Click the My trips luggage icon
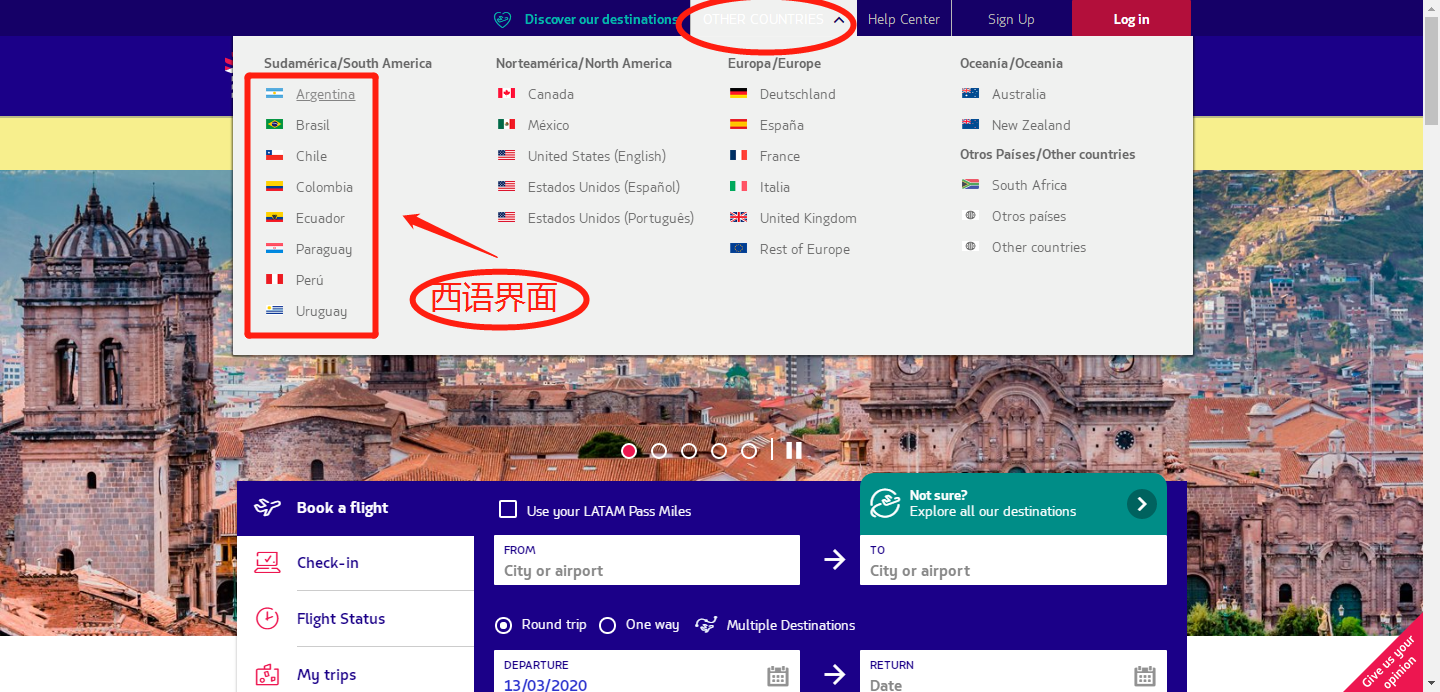The image size is (1440, 692). pyautogui.click(x=267, y=675)
